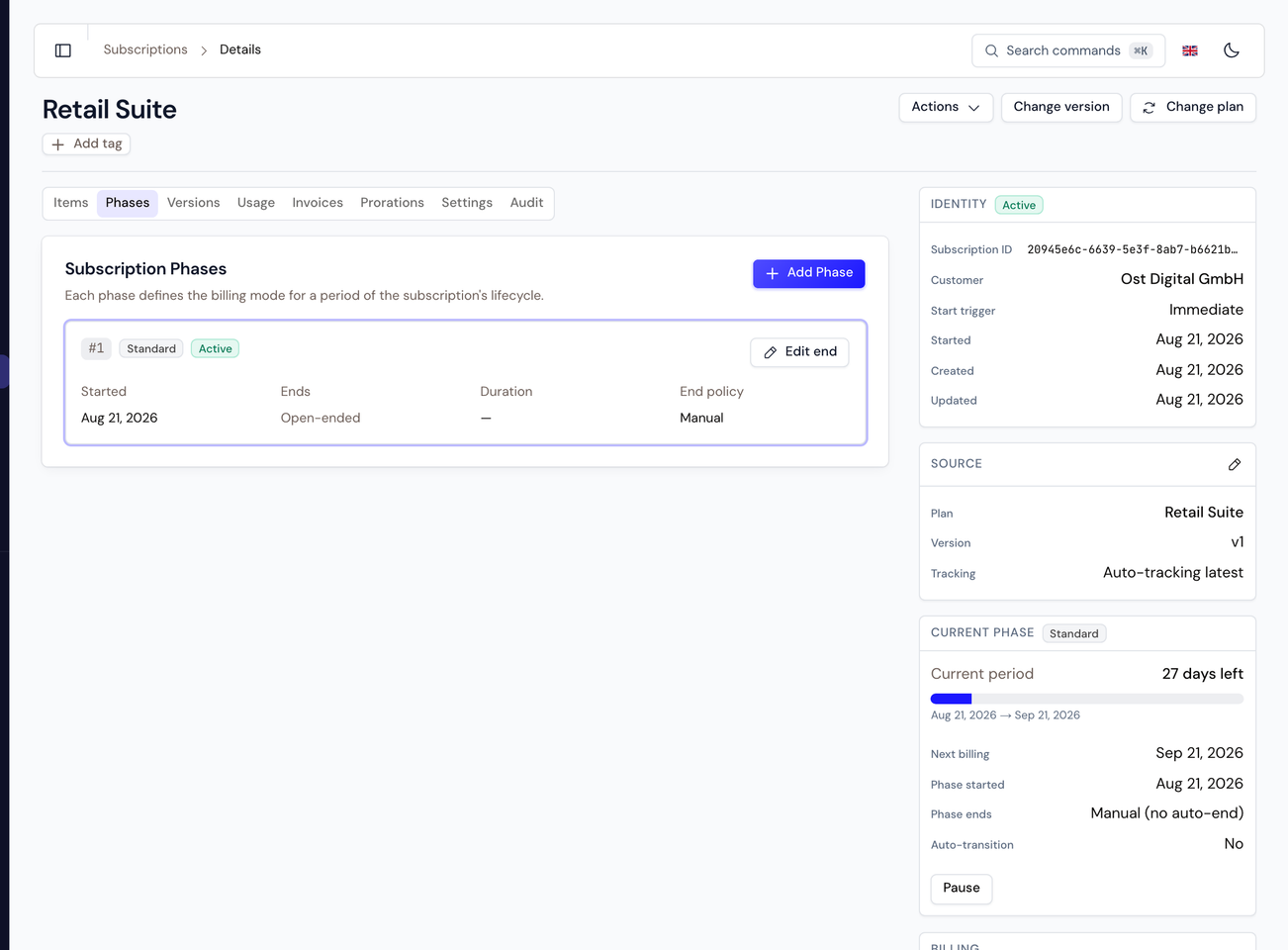Click the Change version button
This screenshot has height=950, width=1288.
pyautogui.click(x=1061, y=107)
